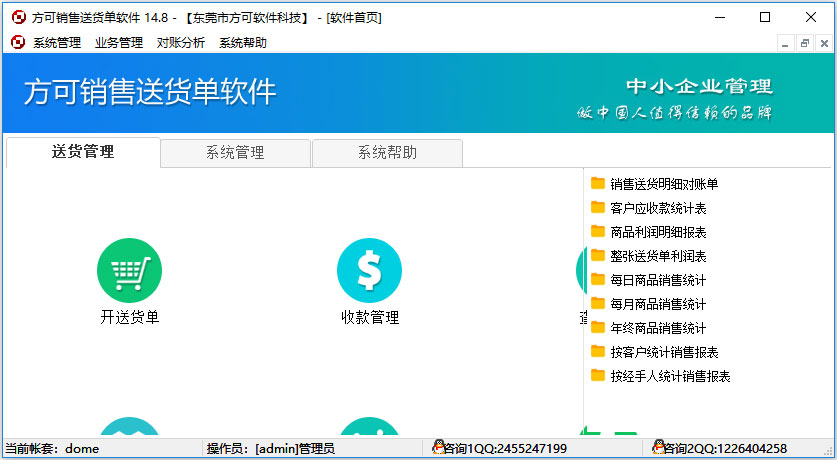The width and height of the screenshot is (837, 460).
Task: Click the 收款管理 label text
Action: coord(370,318)
